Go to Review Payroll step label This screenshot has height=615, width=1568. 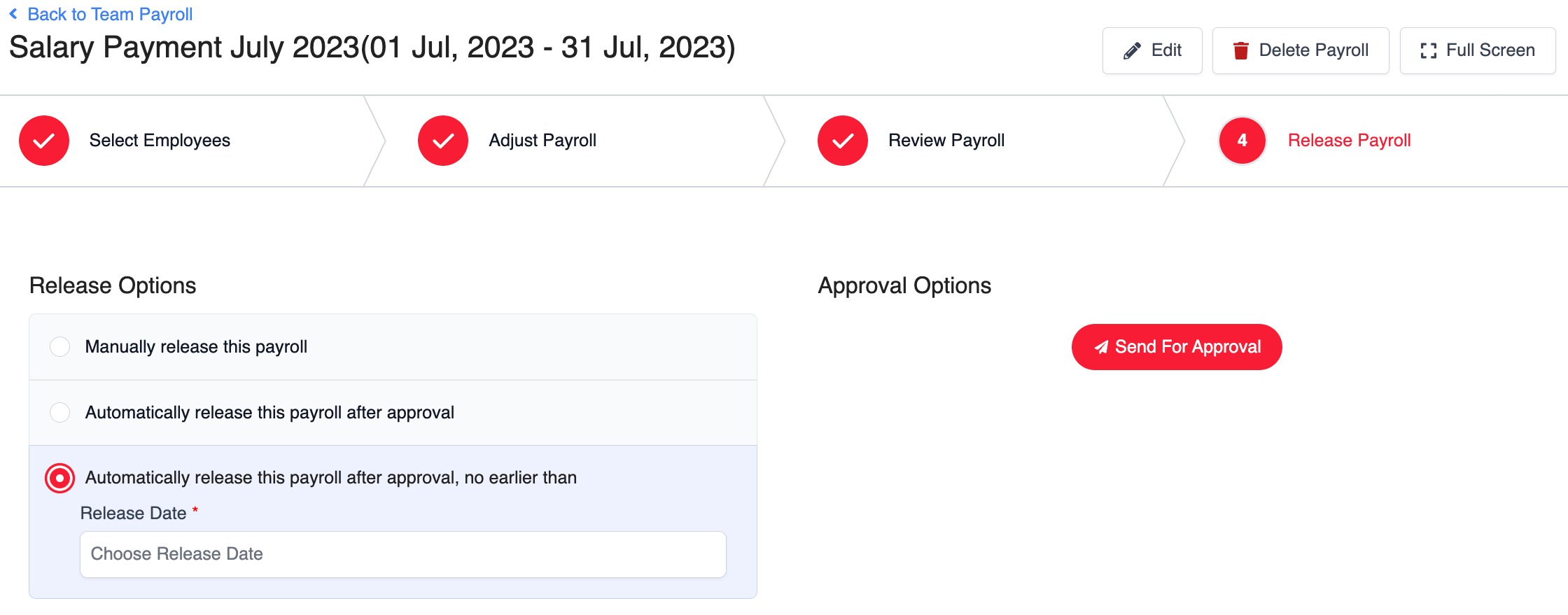(x=946, y=141)
